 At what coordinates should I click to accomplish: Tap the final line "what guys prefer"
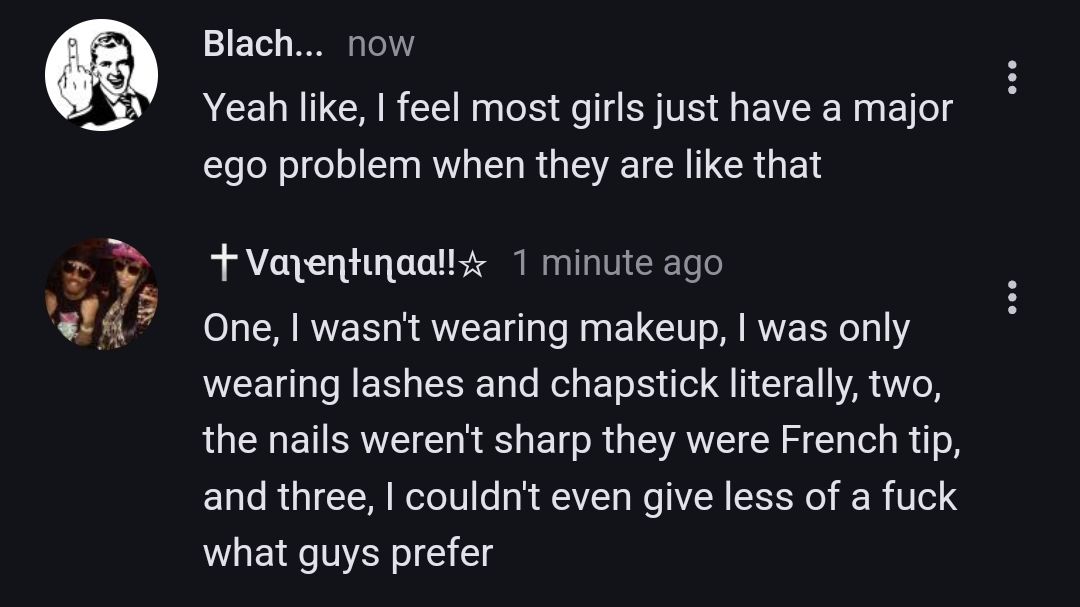(348, 553)
